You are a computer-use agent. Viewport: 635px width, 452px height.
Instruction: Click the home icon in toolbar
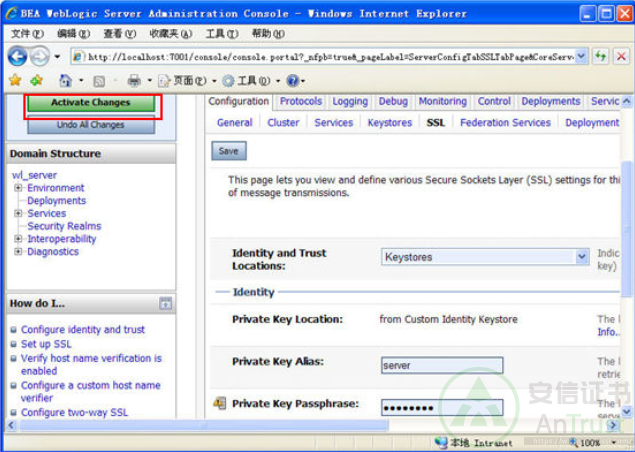coord(66,80)
